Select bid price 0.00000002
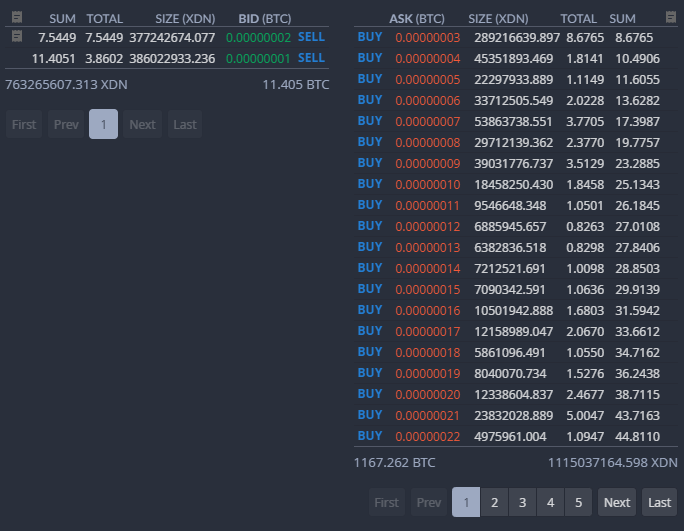 coord(258,38)
